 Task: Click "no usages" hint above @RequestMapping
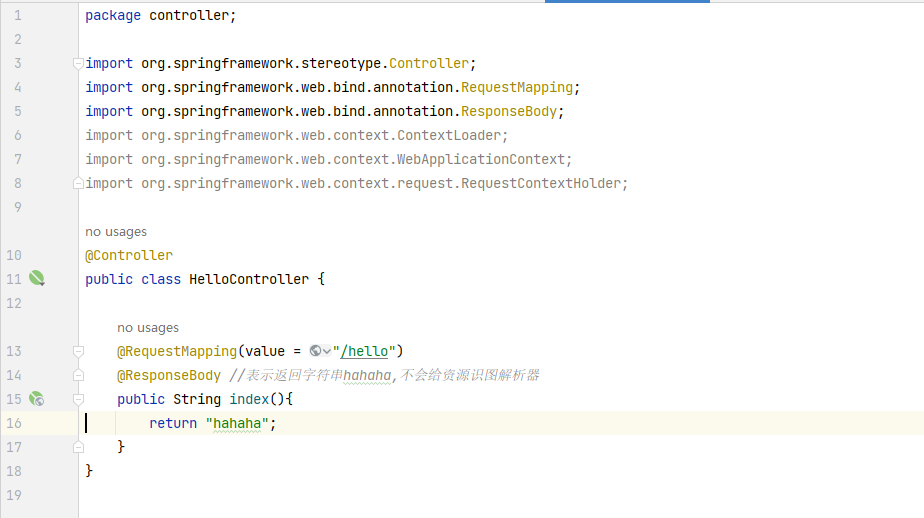(x=148, y=328)
